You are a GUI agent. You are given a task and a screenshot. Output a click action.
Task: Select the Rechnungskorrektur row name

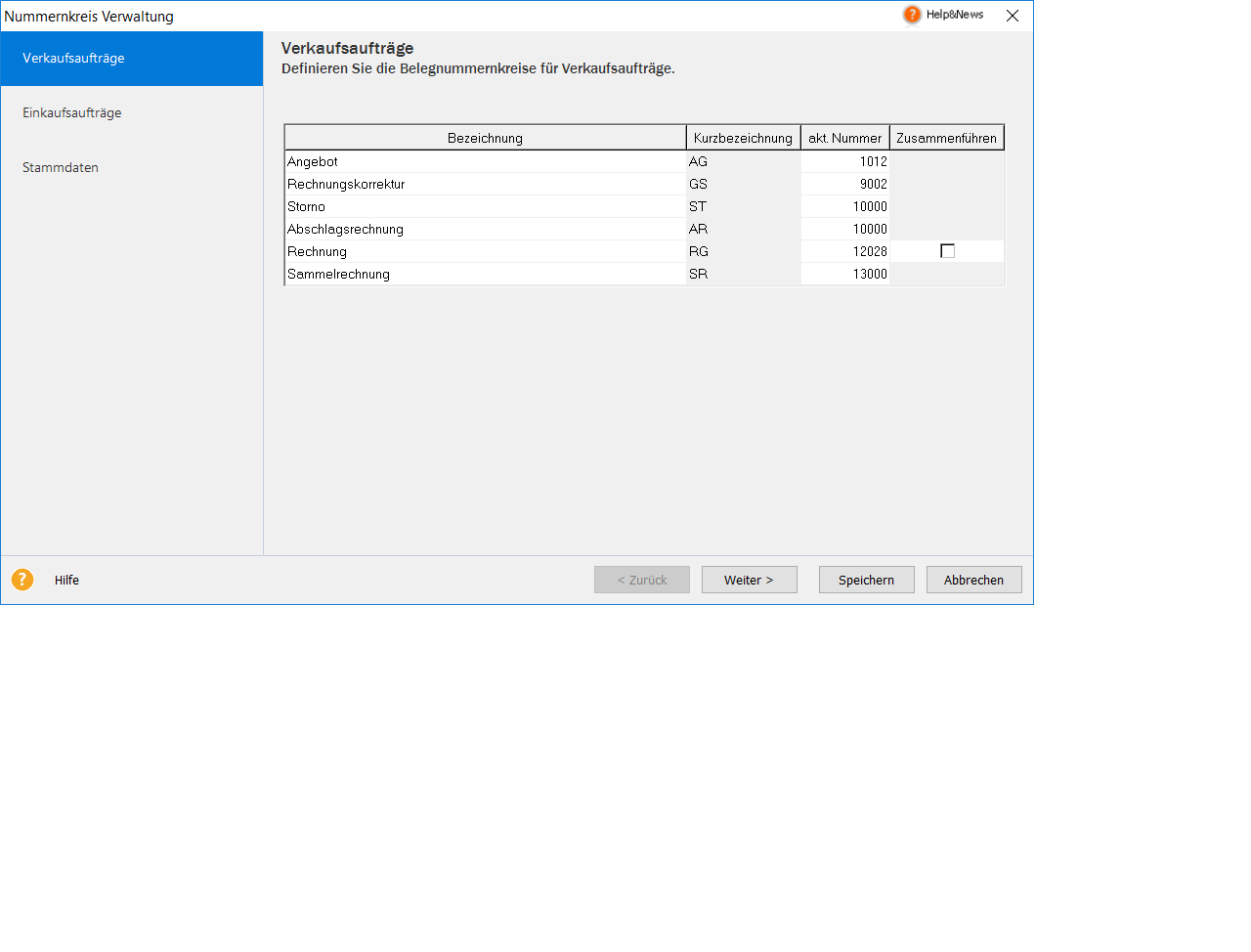click(x=486, y=185)
